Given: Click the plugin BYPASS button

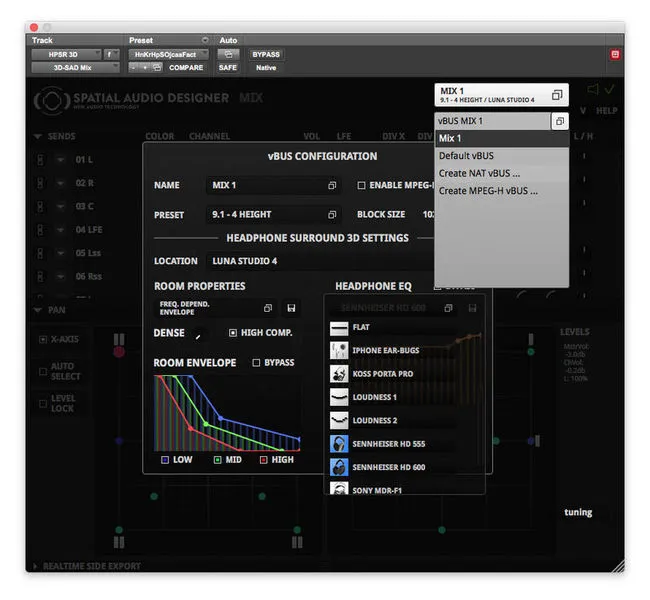Looking at the screenshot, I should pos(266,54).
